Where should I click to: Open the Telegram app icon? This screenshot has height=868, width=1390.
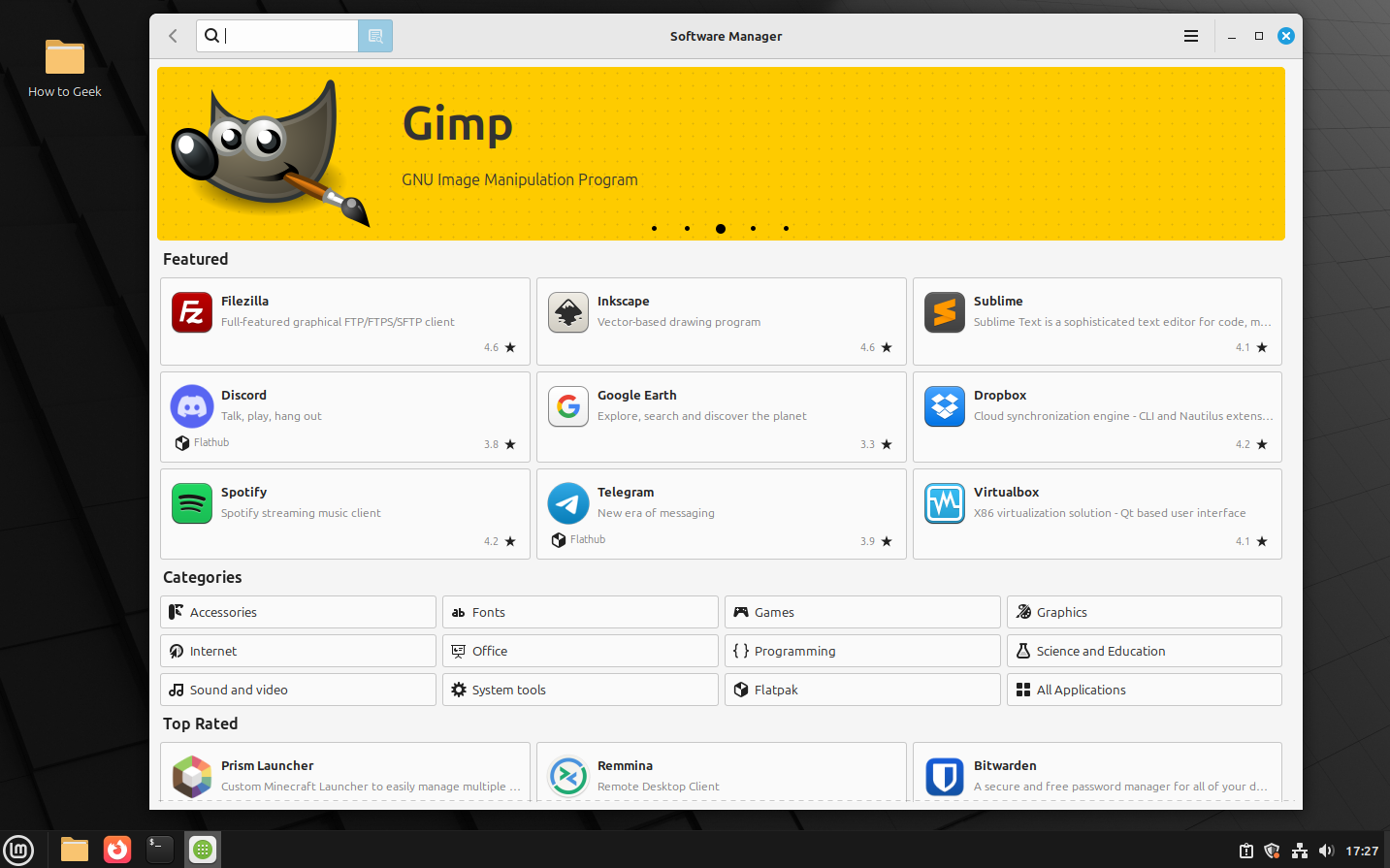[568, 503]
